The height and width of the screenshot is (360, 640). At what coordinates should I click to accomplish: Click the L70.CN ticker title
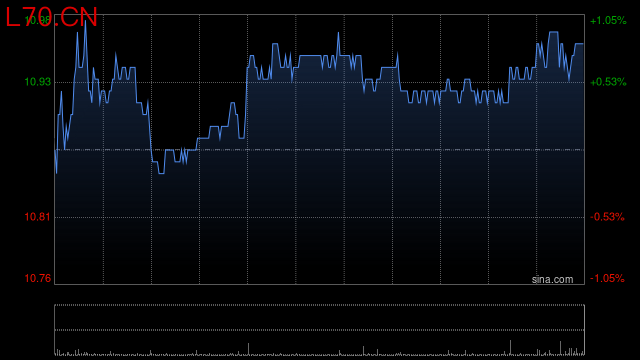click(51, 18)
